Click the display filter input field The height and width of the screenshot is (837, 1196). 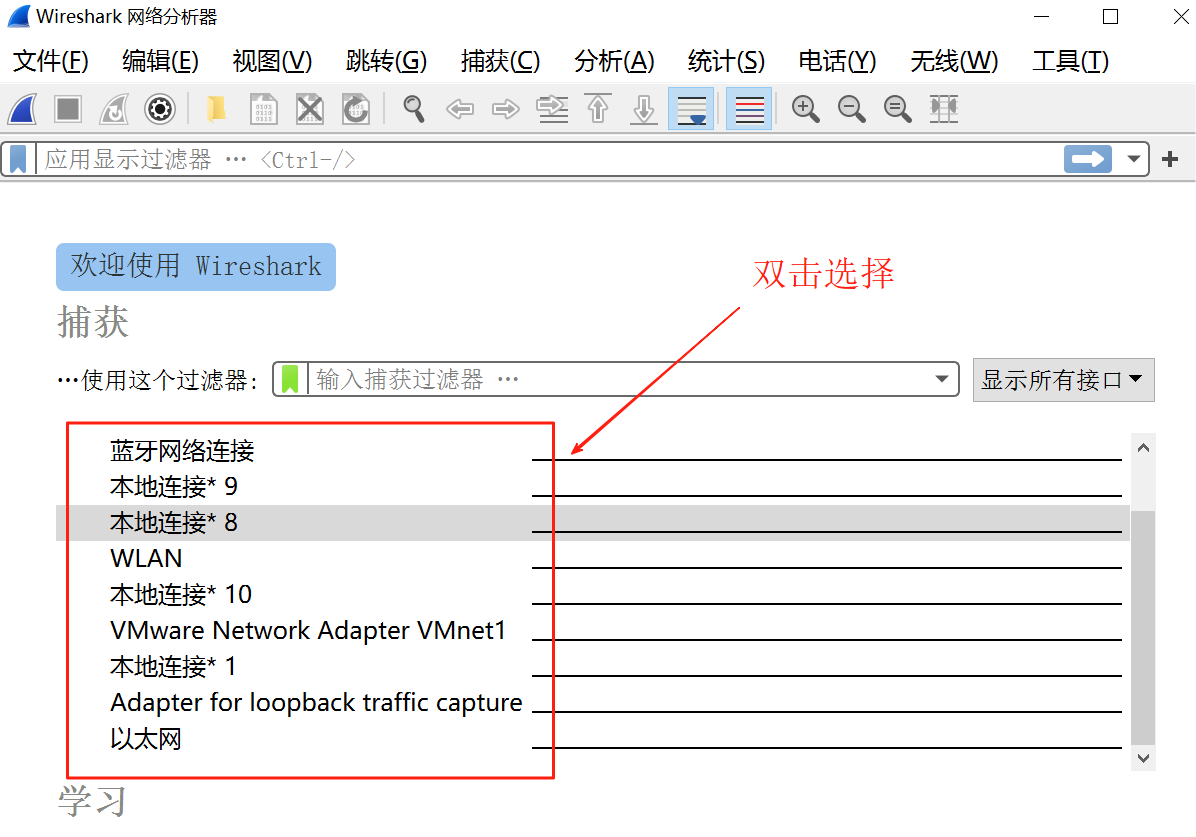point(548,159)
